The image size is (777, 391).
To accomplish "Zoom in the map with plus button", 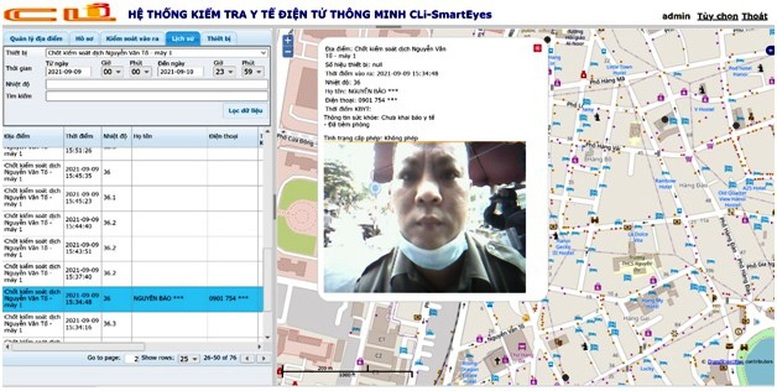I will coord(288,41).
